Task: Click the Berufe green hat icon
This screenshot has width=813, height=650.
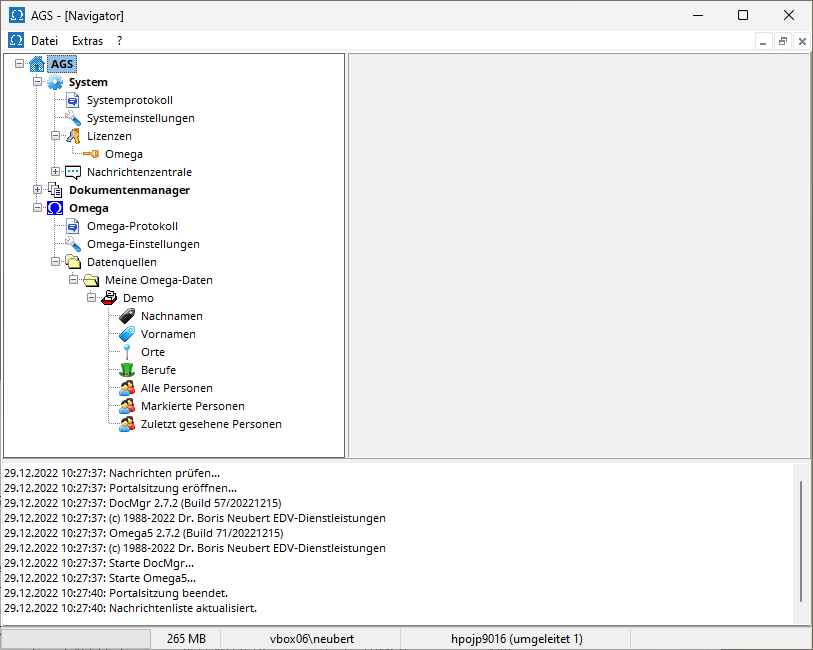Action: (127, 370)
